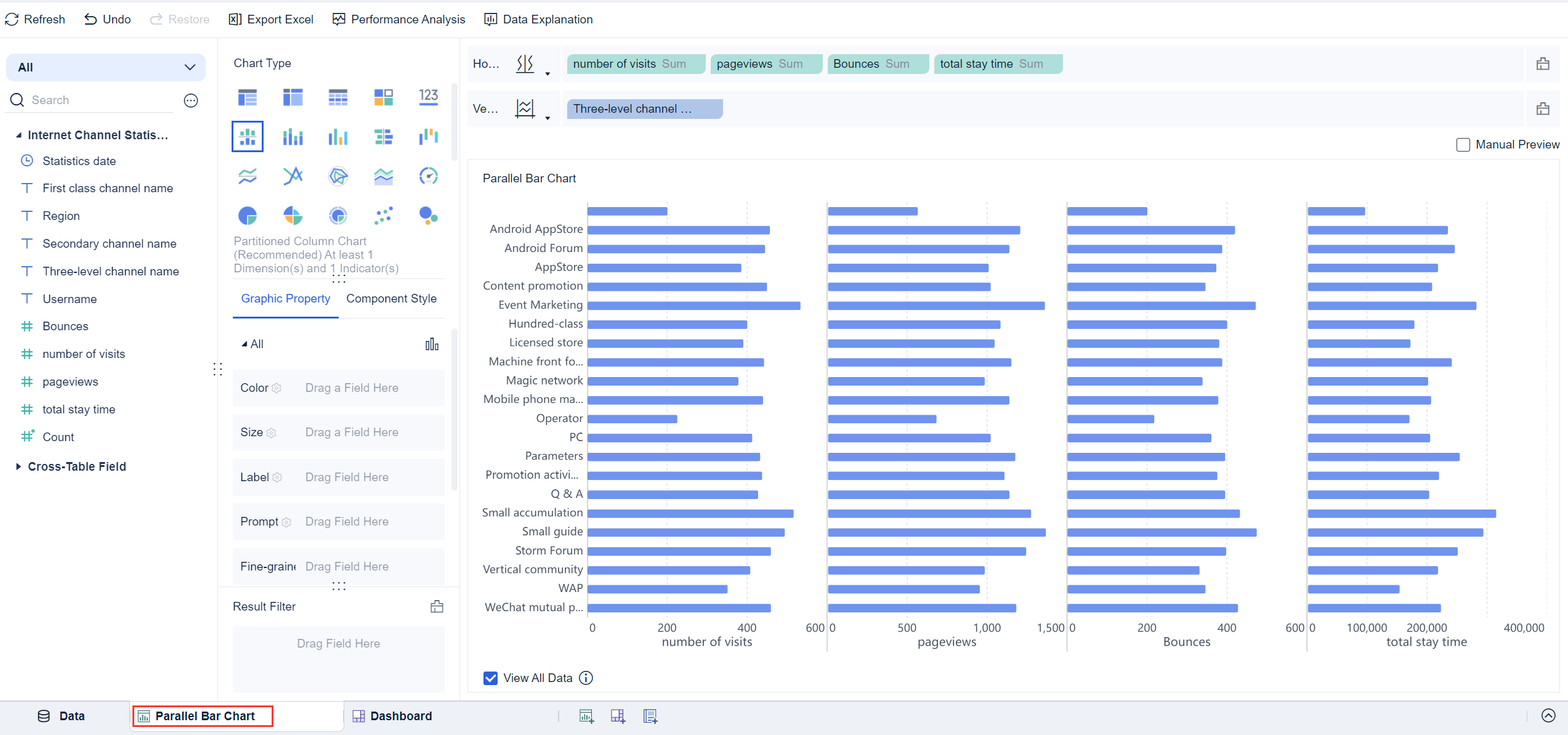The height and width of the screenshot is (735, 1568).
Task: Uncheck View All Data checkbox
Action: click(x=490, y=678)
